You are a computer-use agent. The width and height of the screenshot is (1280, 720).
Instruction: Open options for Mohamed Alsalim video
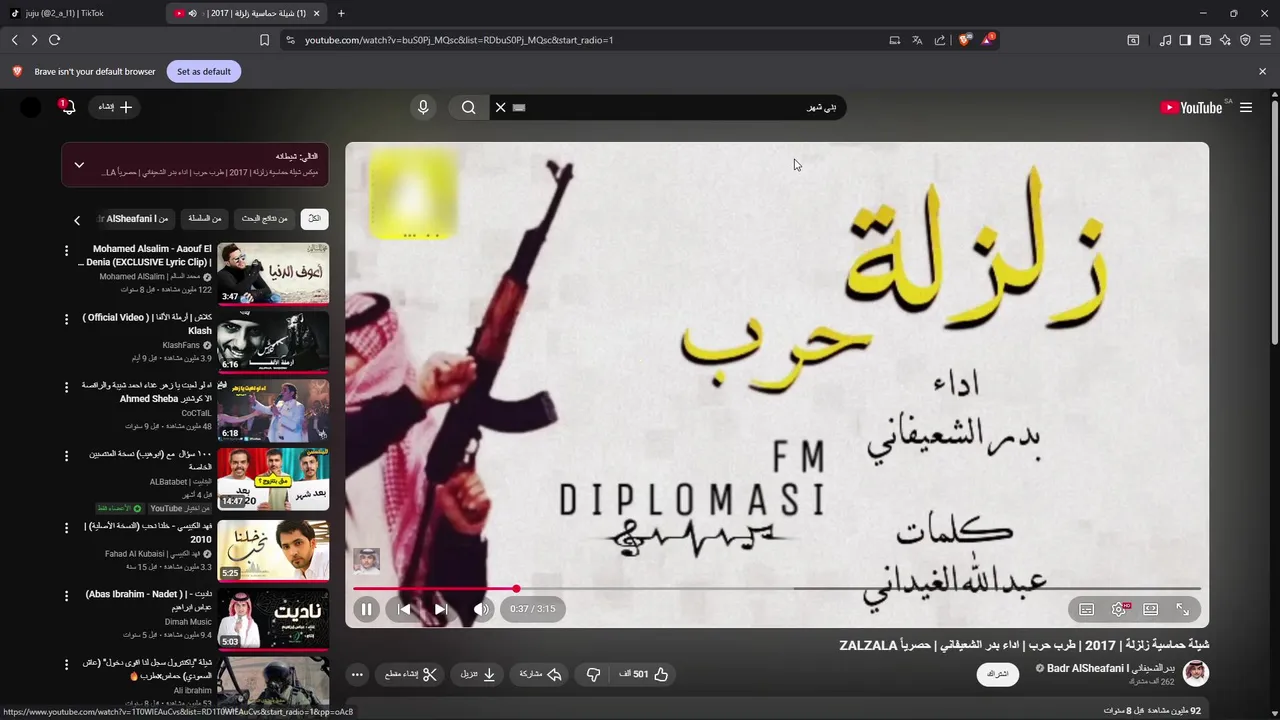pyautogui.click(x=67, y=251)
